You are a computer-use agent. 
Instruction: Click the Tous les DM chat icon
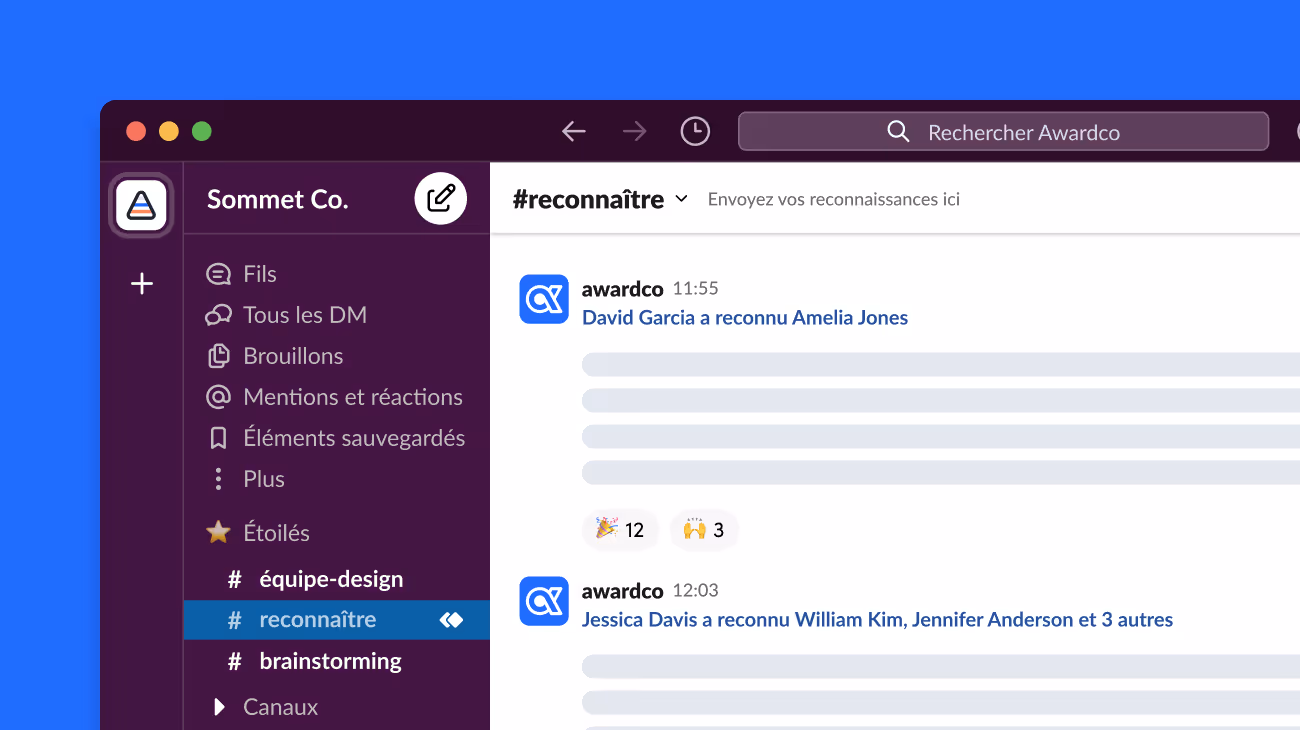pyautogui.click(x=218, y=315)
